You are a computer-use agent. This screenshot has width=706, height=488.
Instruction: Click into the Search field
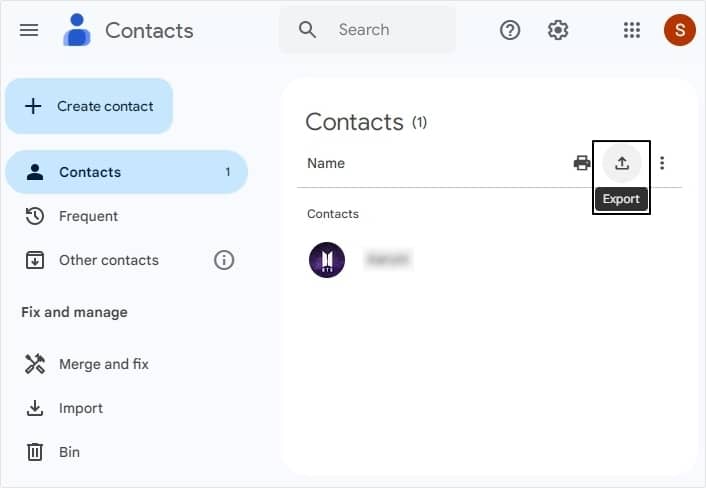367,30
